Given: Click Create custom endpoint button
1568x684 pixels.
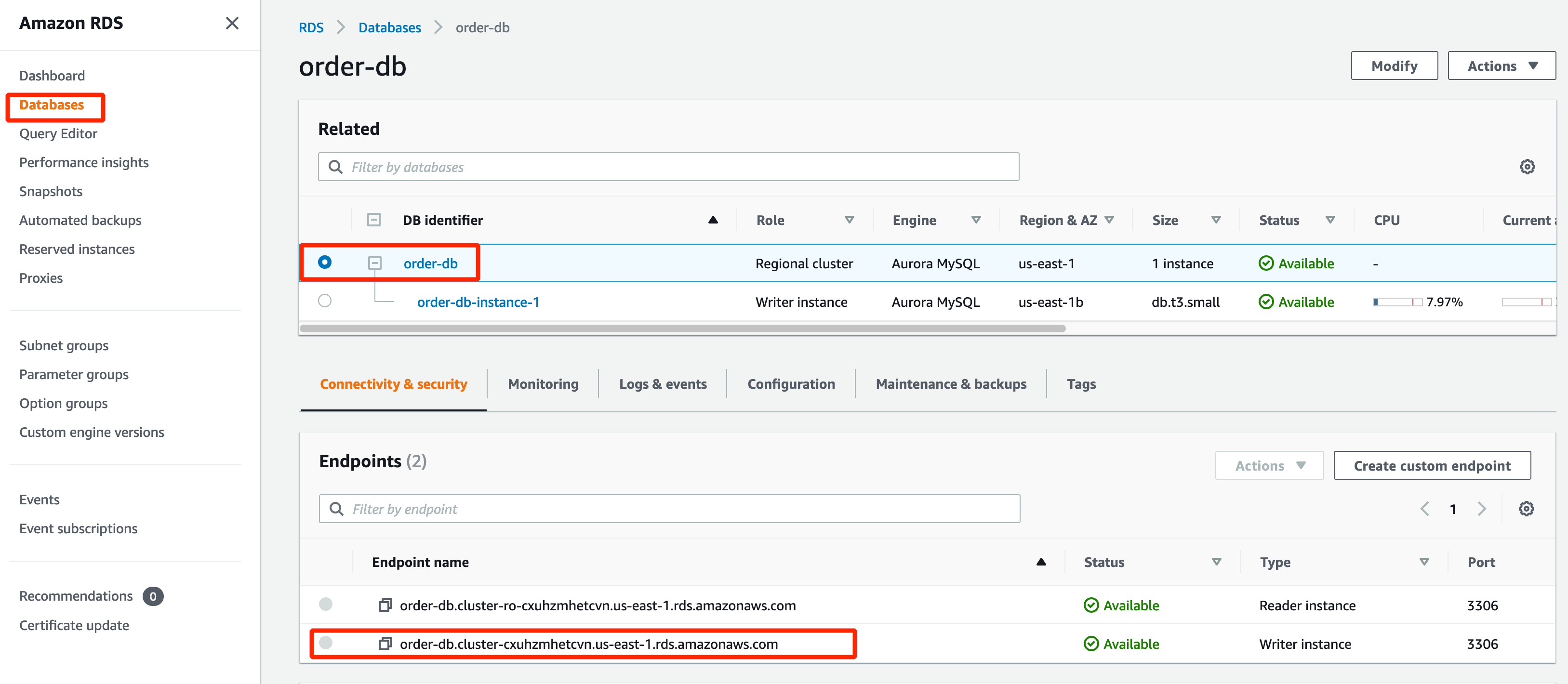Looking at the screenshot, I should pos(1432,465).
